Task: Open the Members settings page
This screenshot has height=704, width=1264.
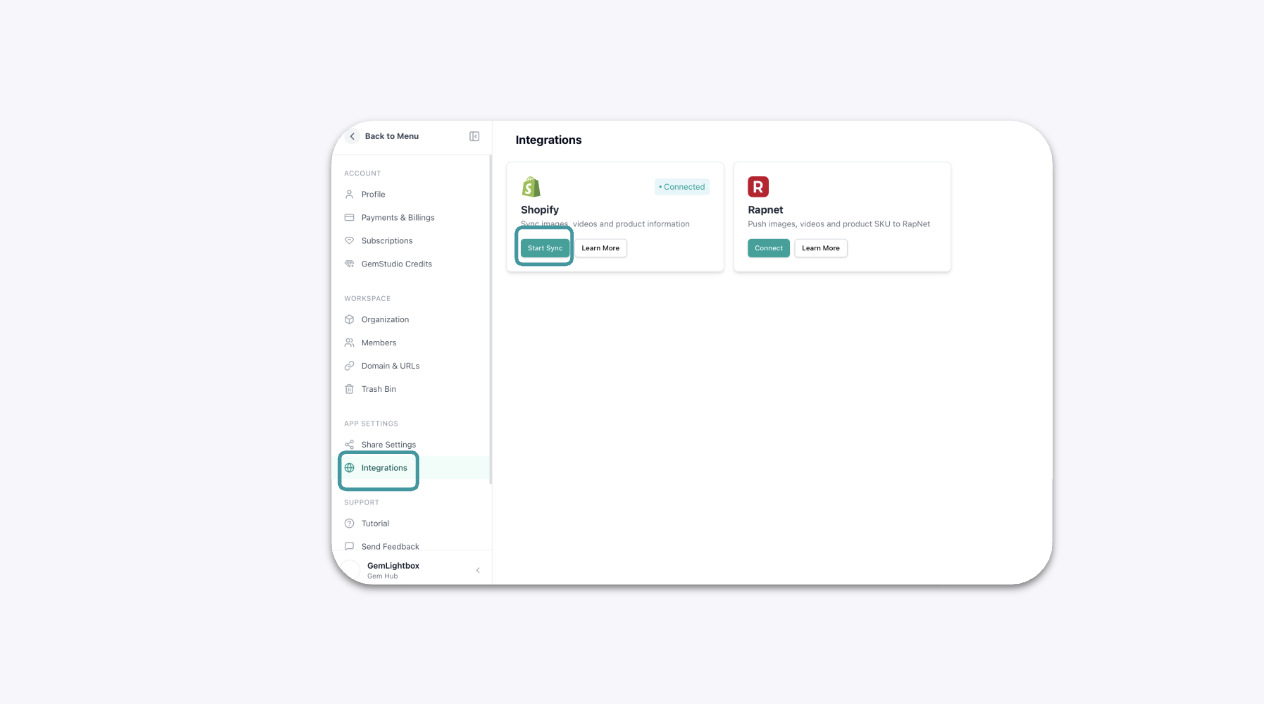Action: 378,342
